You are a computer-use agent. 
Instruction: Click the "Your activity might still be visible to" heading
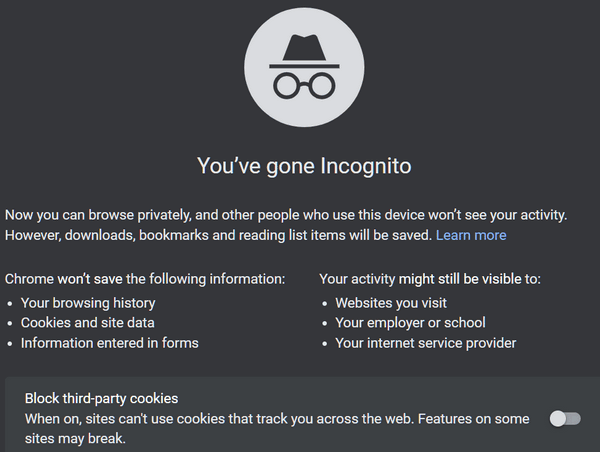(430, 279)
